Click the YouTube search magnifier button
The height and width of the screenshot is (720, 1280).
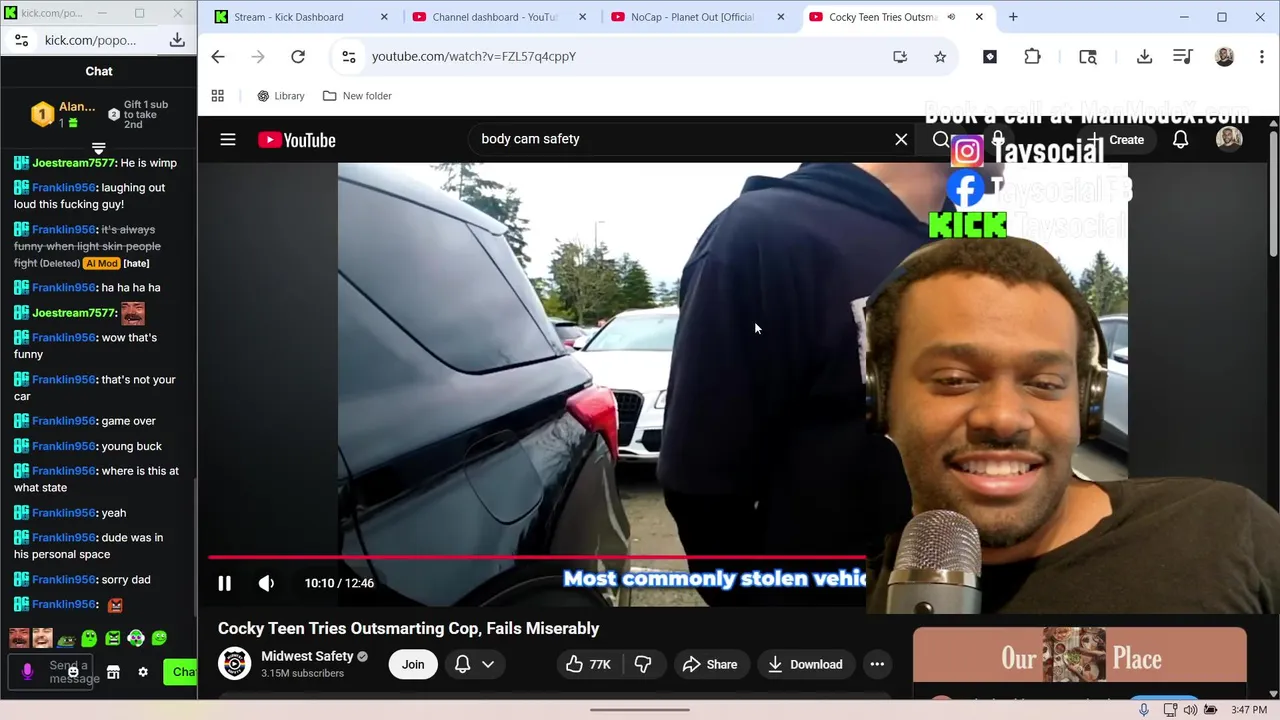pyautogui.click(x=940, y=140)
